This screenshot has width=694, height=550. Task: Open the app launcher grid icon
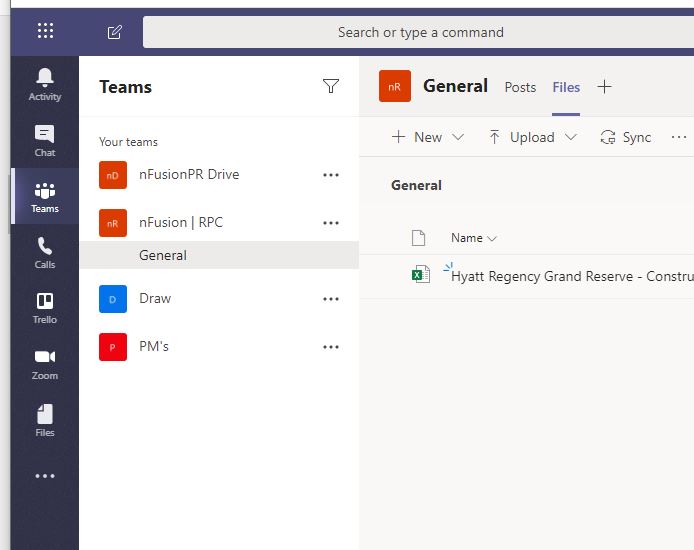click(x=45, y=31)
